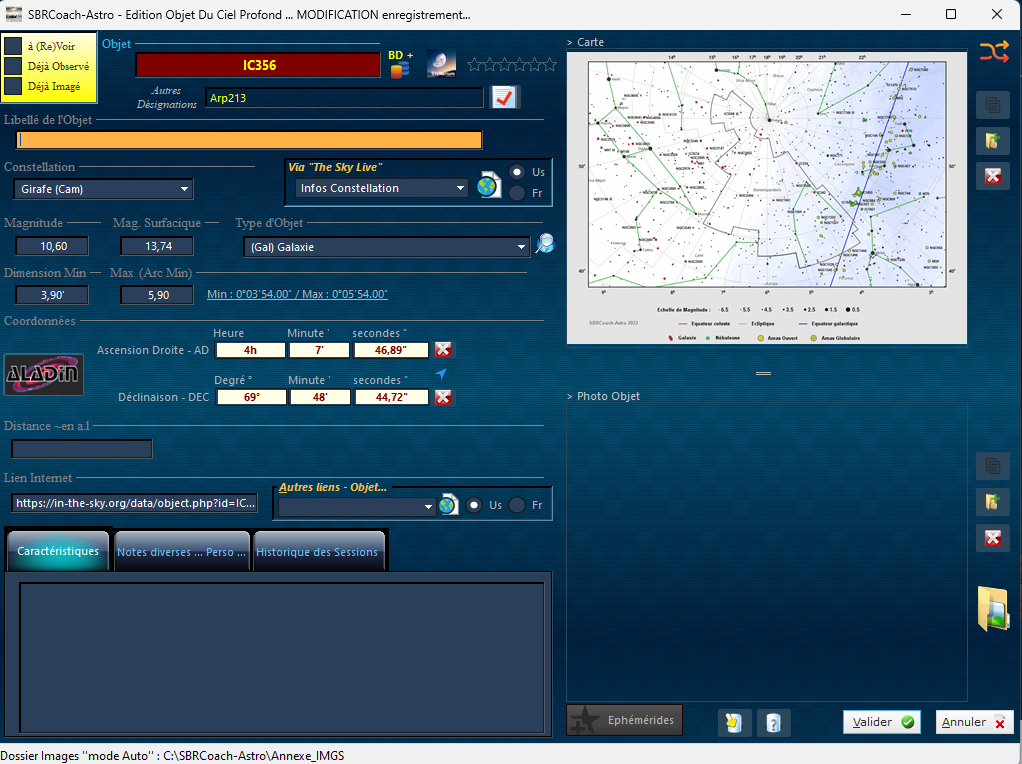
Task: Open the Autres liens globe icon
Action: point(448,505)
